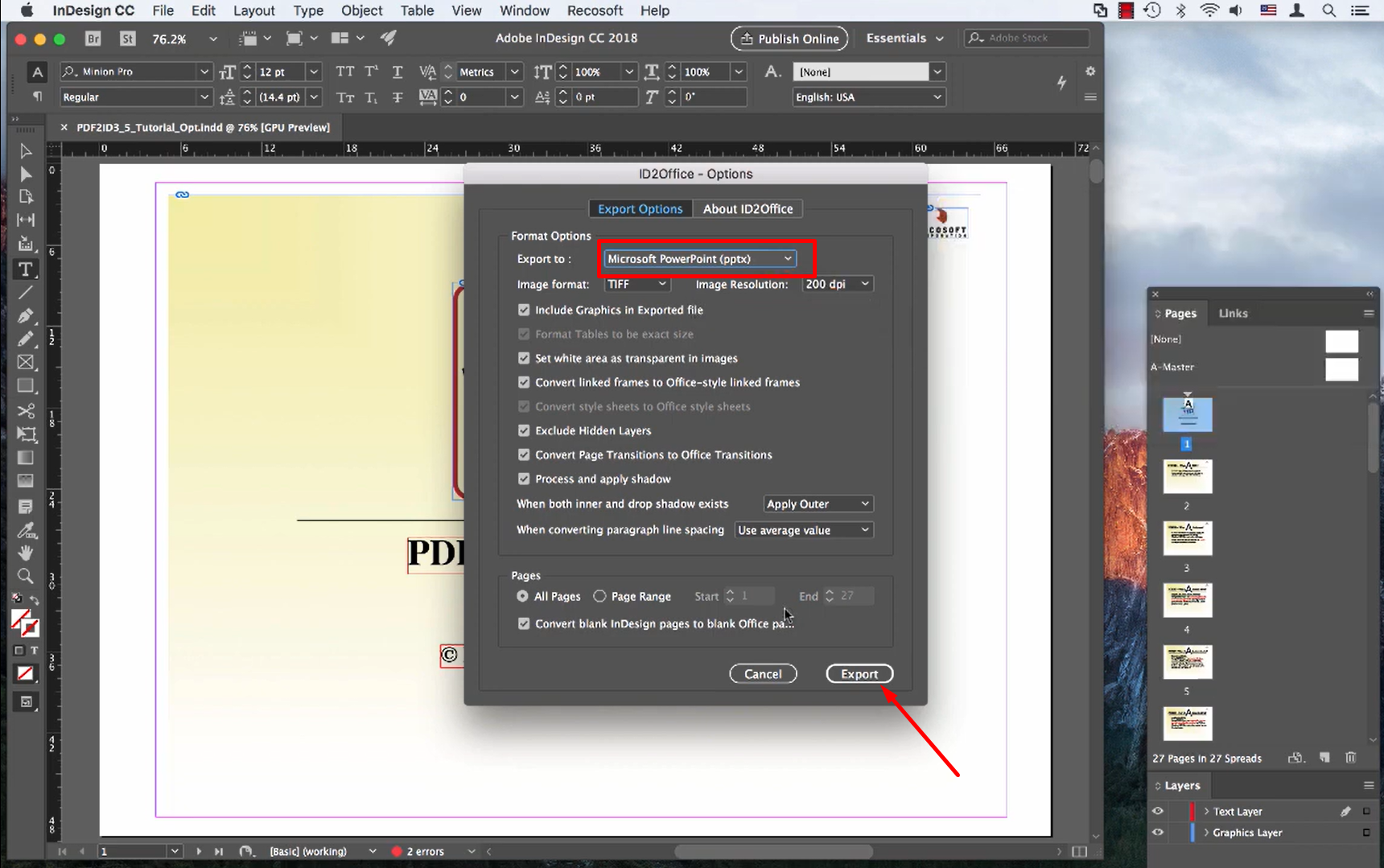Open the Apply Outer shadow dropdown
Screen dimensions: 1384x868
818,504
